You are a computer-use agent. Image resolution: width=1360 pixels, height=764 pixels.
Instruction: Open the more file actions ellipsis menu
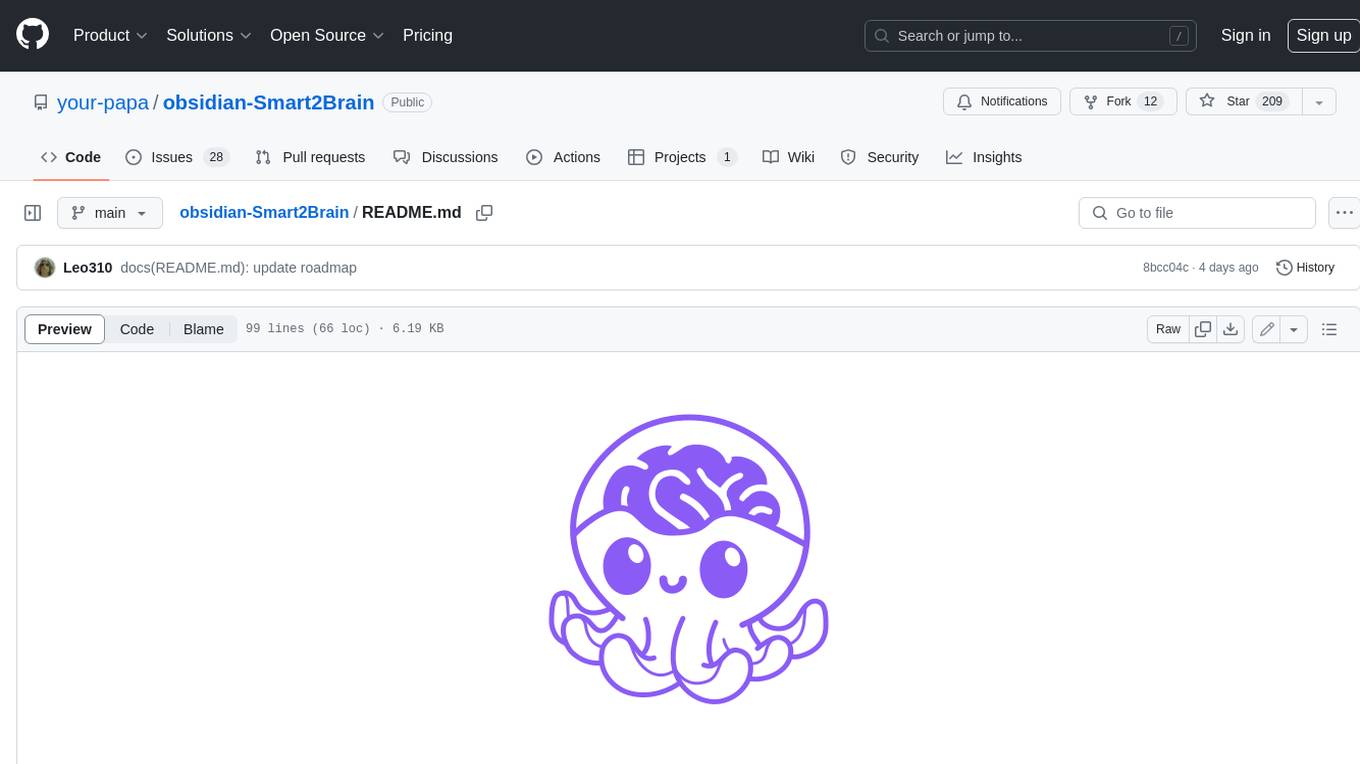click(x=1343, y=213)
